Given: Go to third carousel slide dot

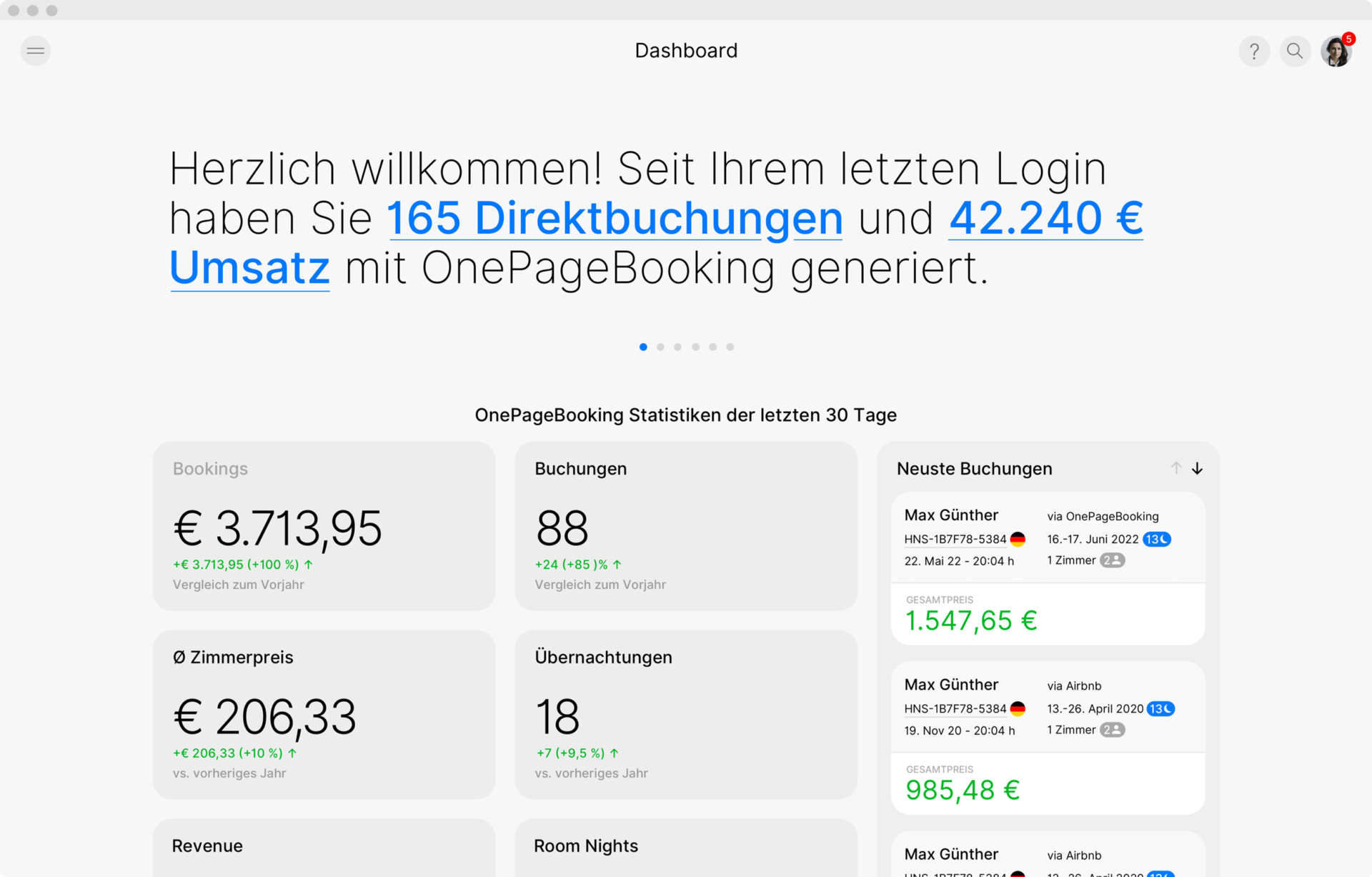Looking at the screenshot, I should pyautogui.click(x=677, y=347).
